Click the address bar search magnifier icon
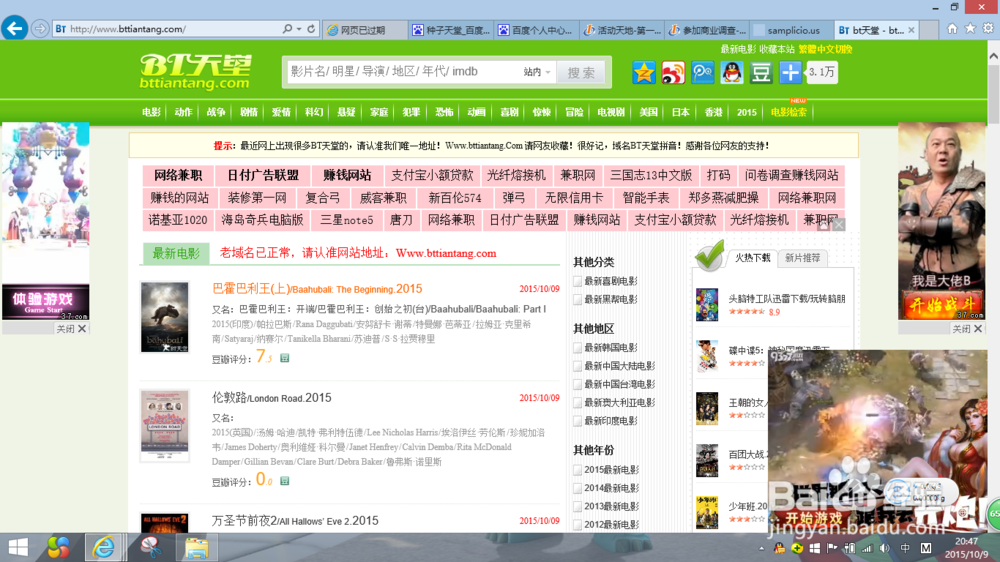Viewport: 1000px width, 562px height. point(288,29)
